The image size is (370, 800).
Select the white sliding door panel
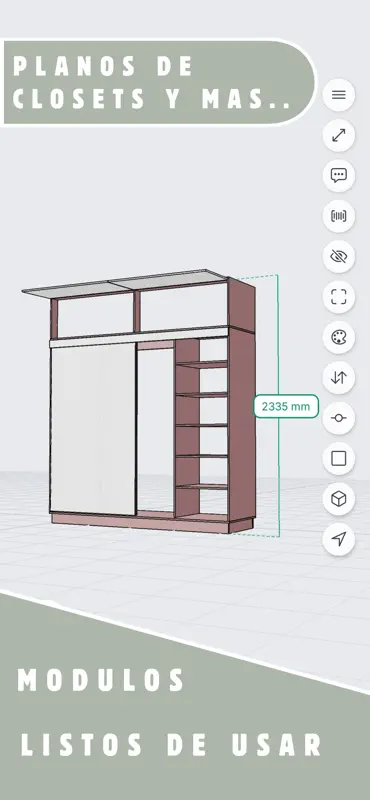click(93, 429)
